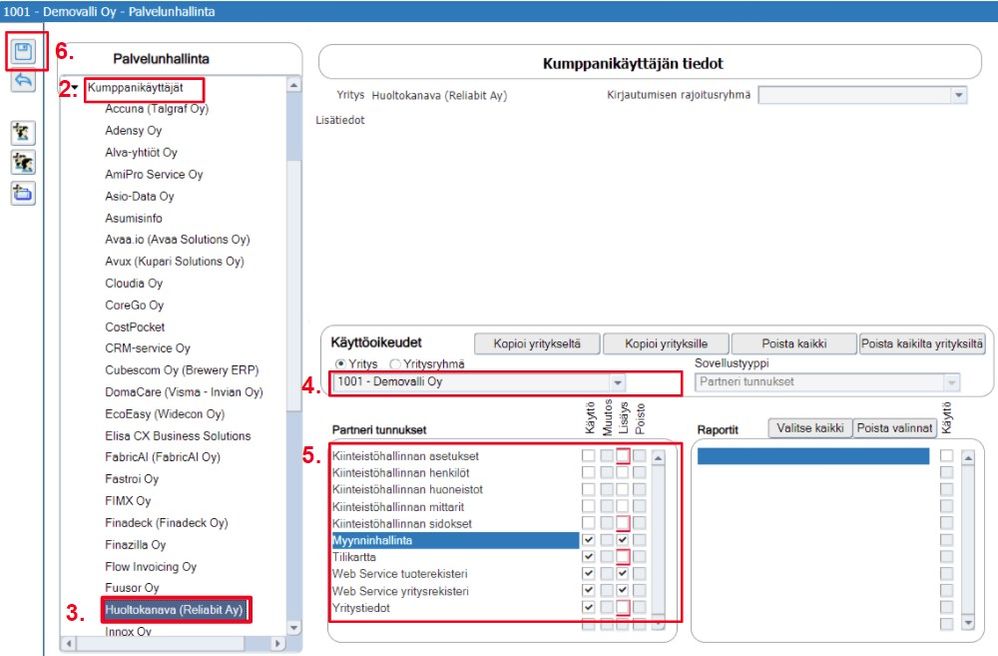
Task: Collapse the Kumppanikäyttäjät tree node
Action: pos(75,88)
